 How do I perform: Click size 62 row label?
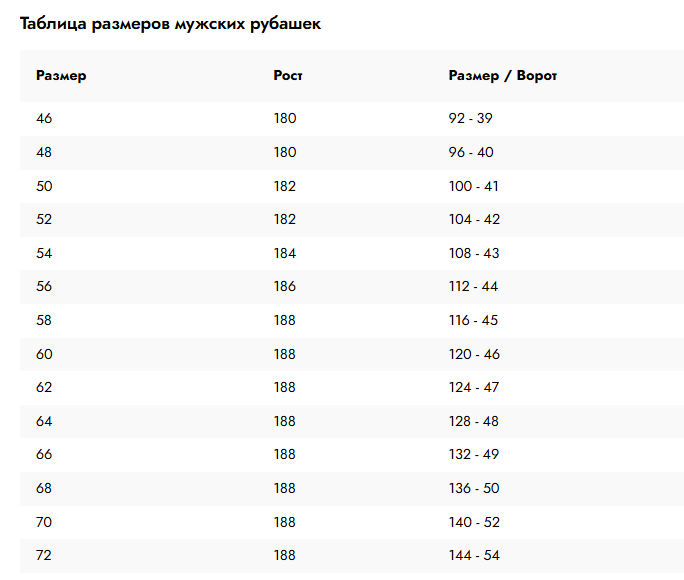(44, 388)
